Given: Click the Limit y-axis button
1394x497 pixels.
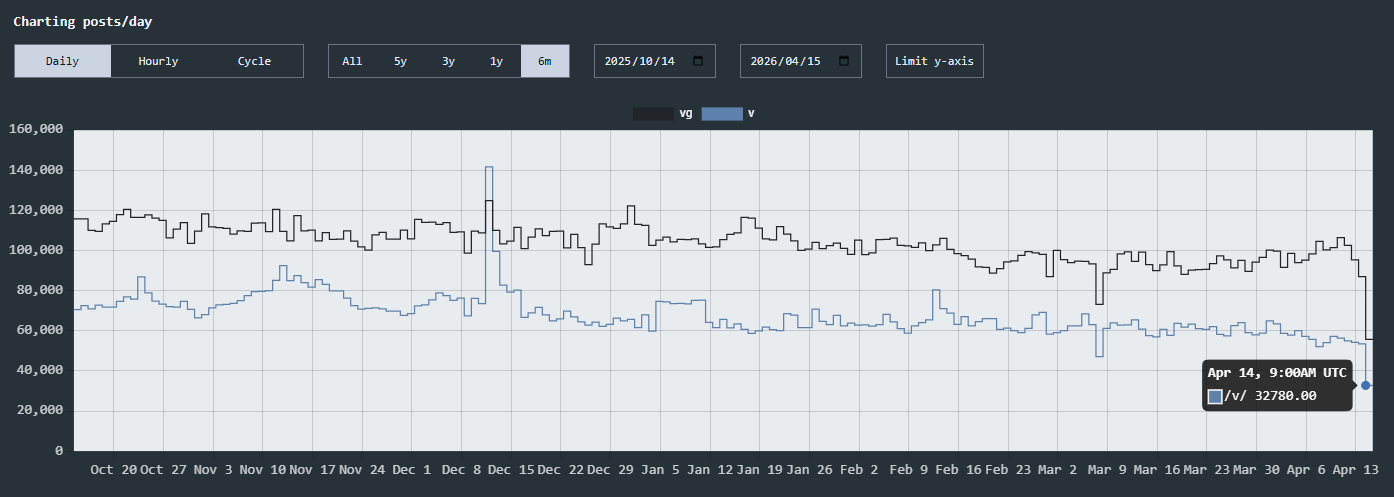Looking at the screenshot, I should pos(935,61).
